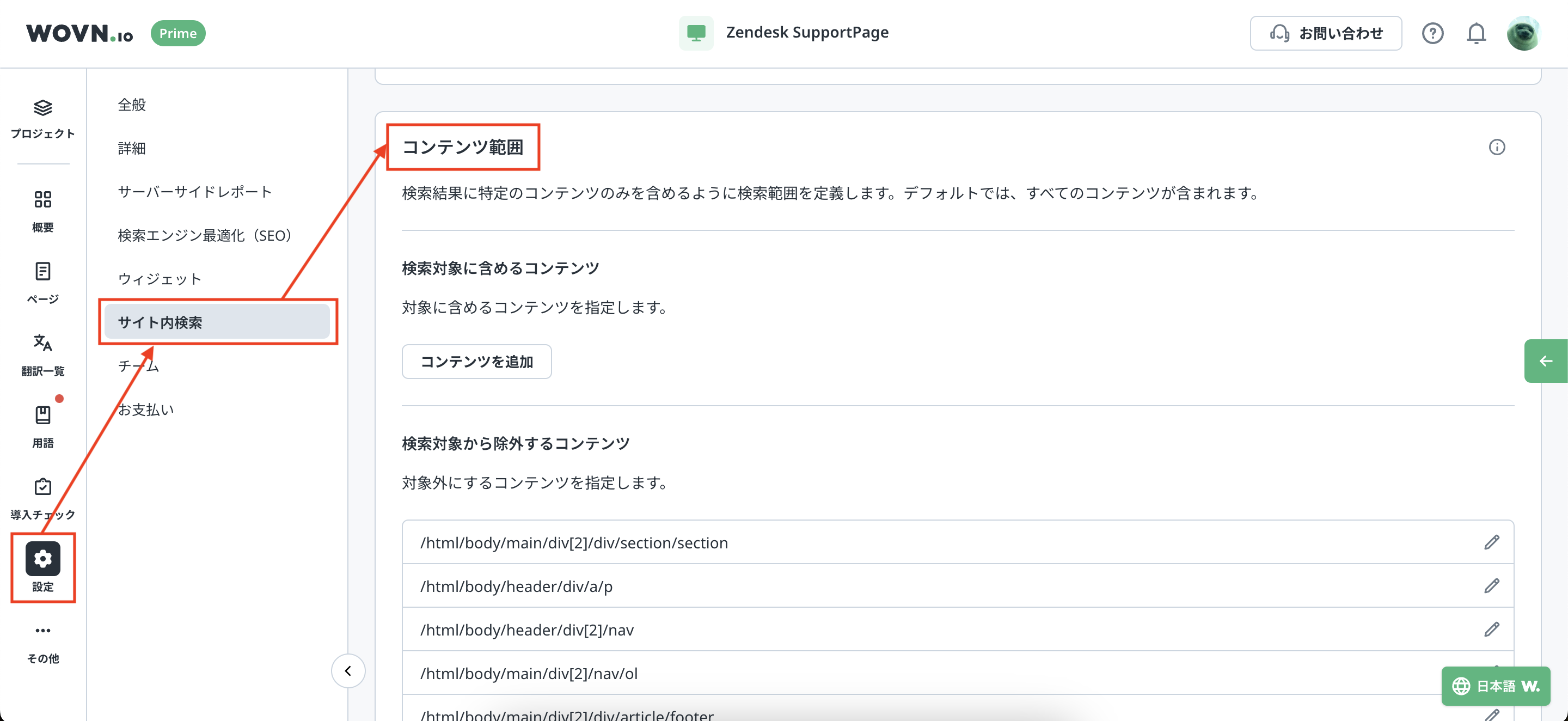Expand the その他 more menu
Screen dimensions: 1568x721
[42, 631]
